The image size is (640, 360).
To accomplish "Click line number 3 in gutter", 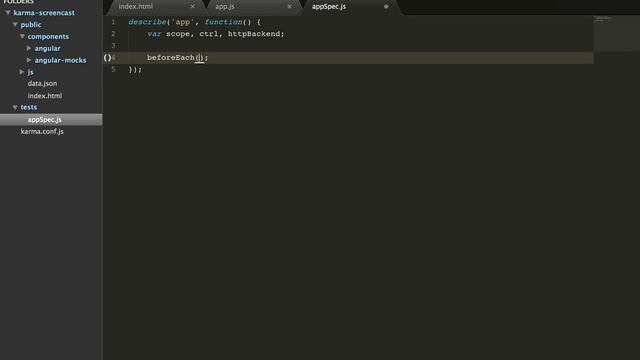I will pos(113,46).
